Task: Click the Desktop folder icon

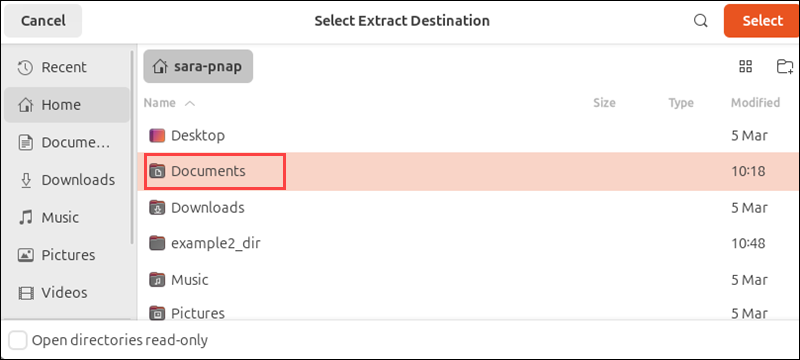Action: pos(158,136)
